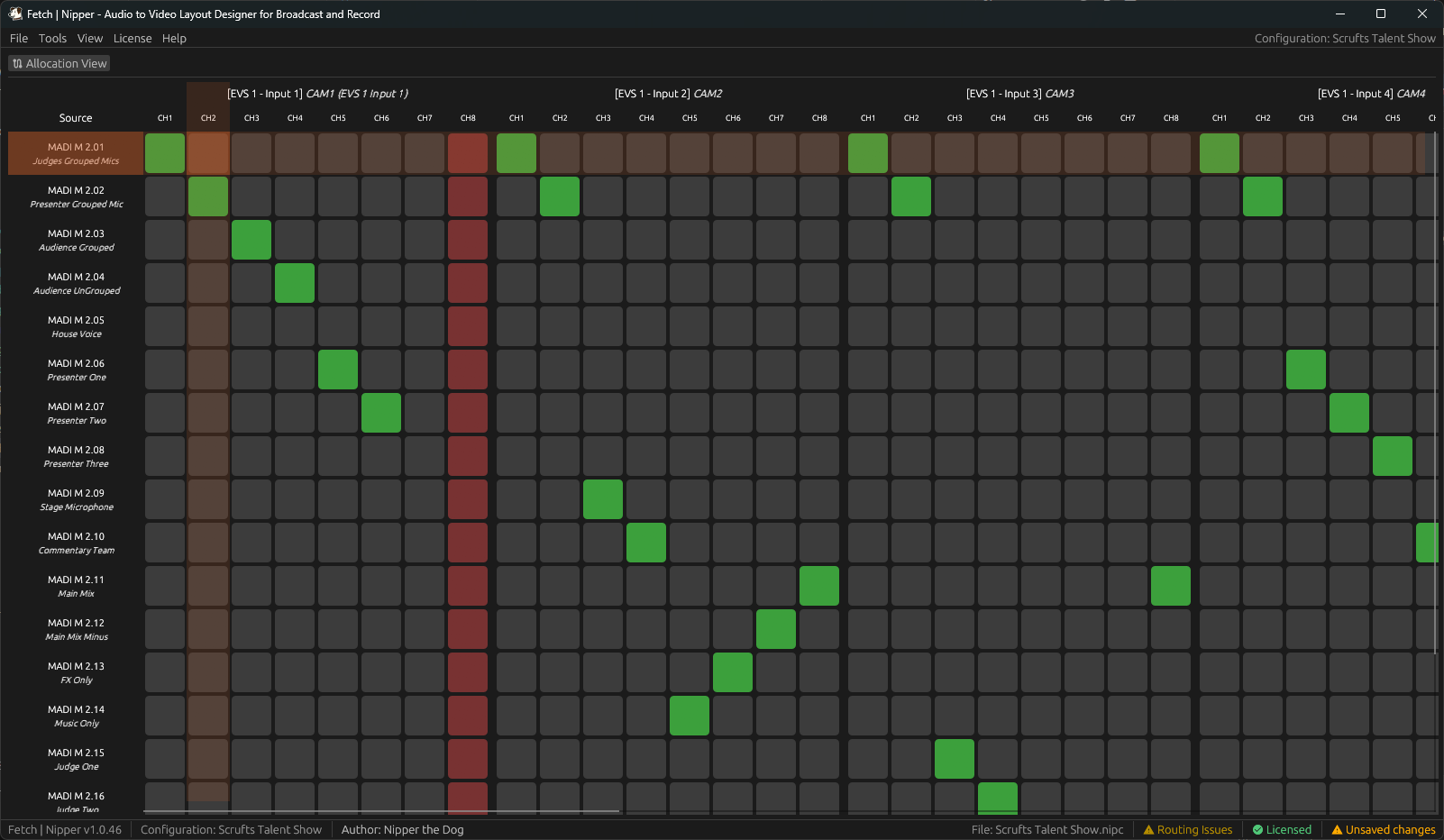Click the Allocation View button
1444x840 pixels.
pos(59,63)
